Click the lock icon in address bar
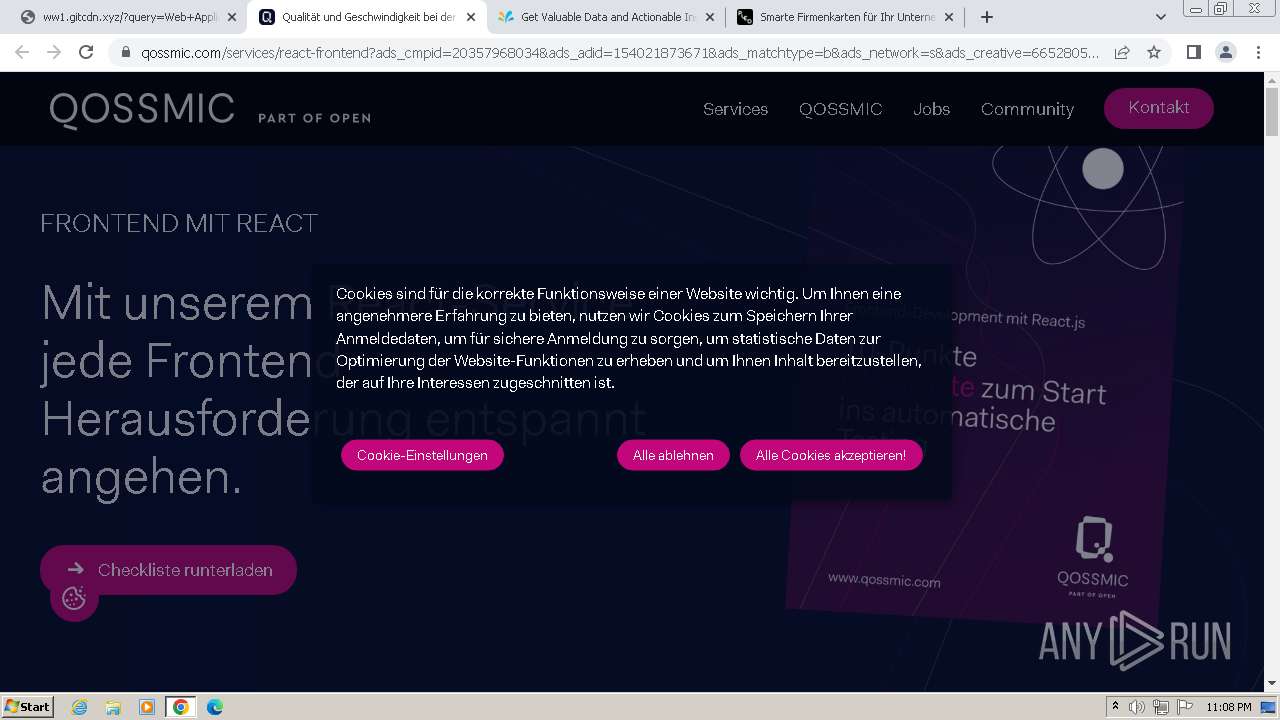1280x720 pixels. [x=126, y=53]
